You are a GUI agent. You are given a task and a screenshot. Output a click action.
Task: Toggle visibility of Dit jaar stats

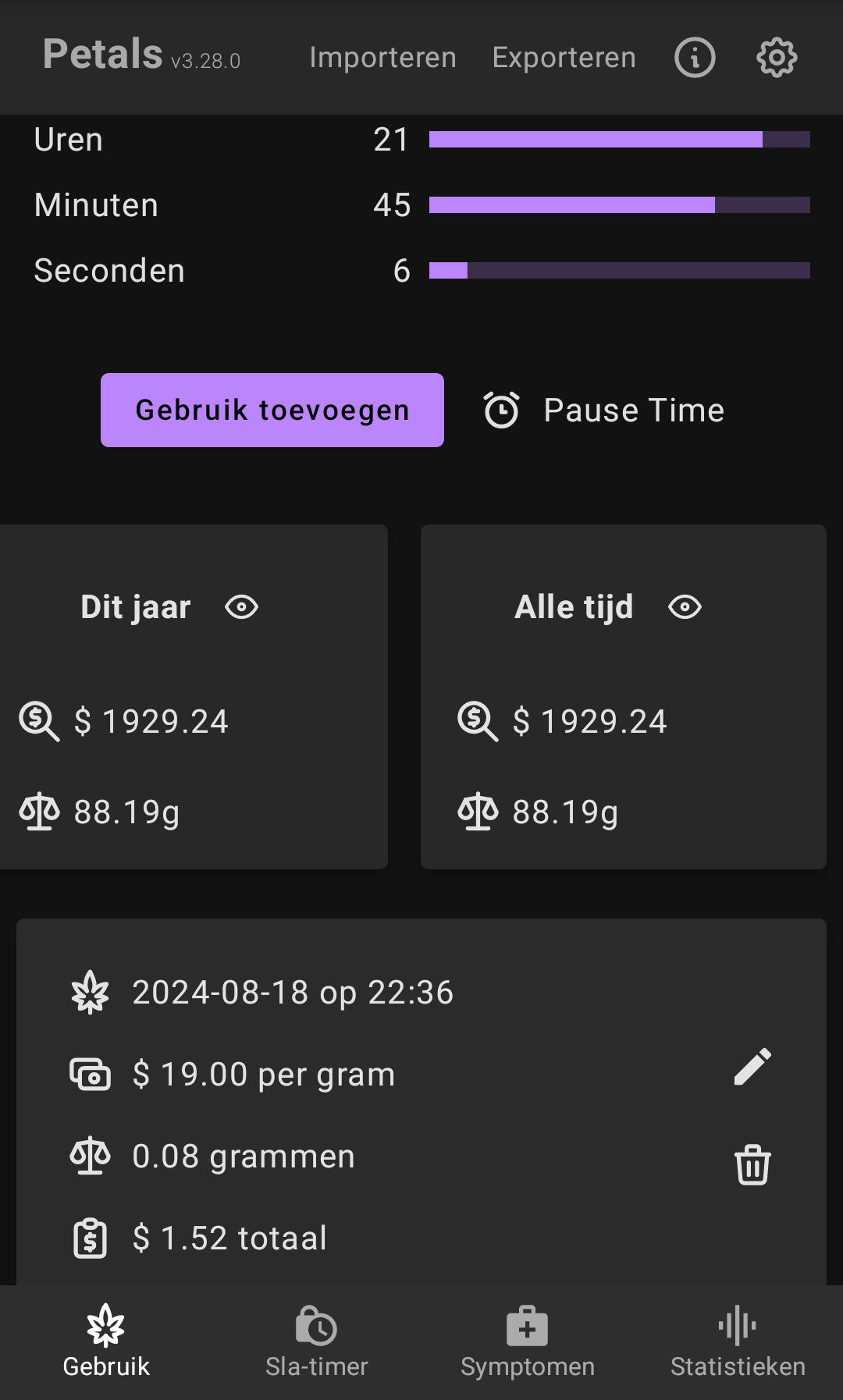click(241, 607)
